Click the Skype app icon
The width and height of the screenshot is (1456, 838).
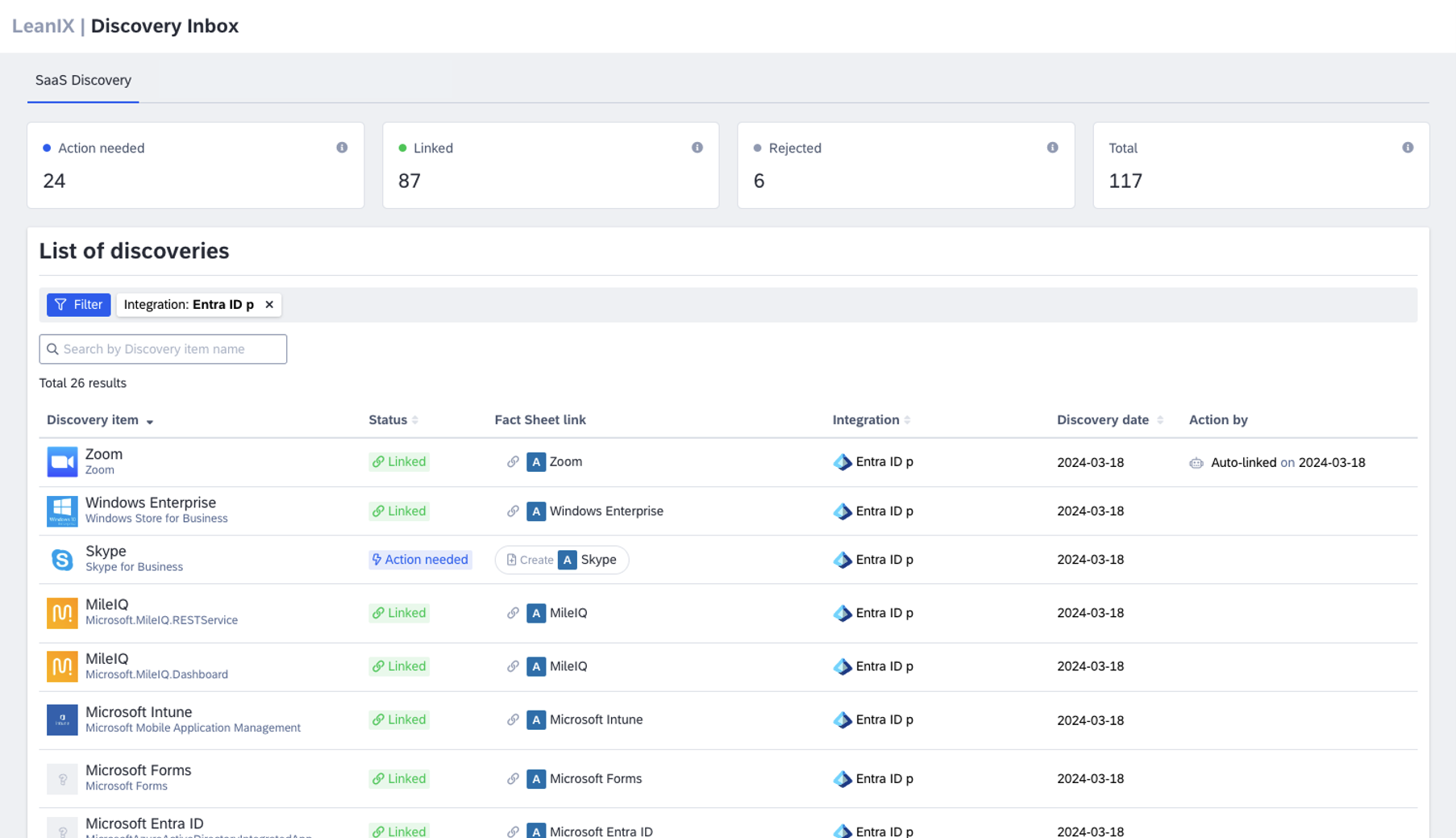click(x=62, y=559)
